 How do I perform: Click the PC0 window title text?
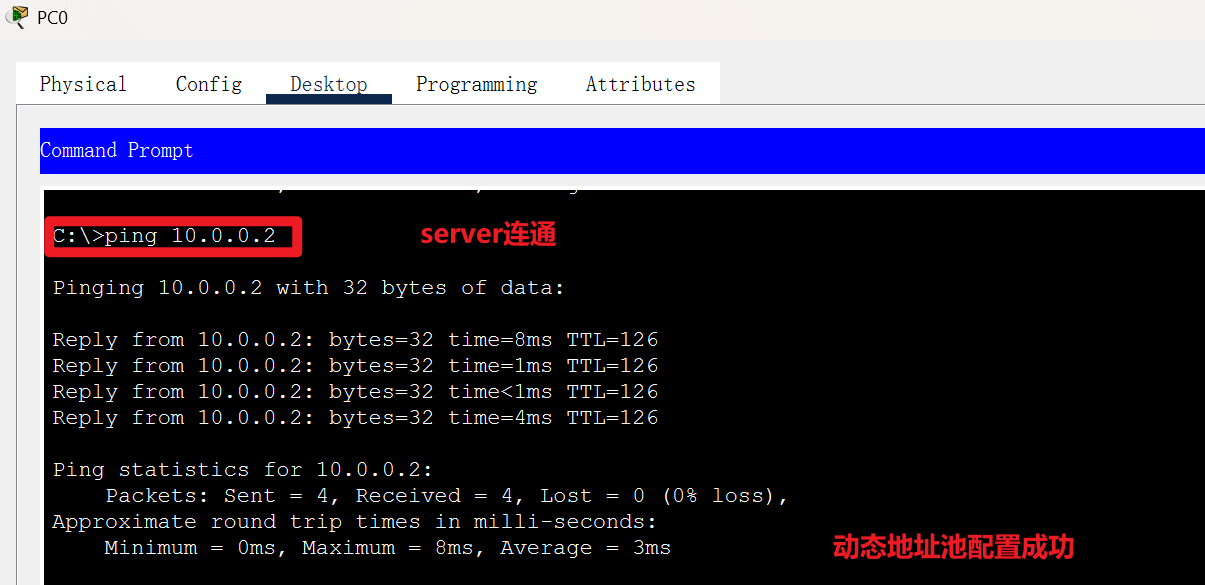[52, 18]
